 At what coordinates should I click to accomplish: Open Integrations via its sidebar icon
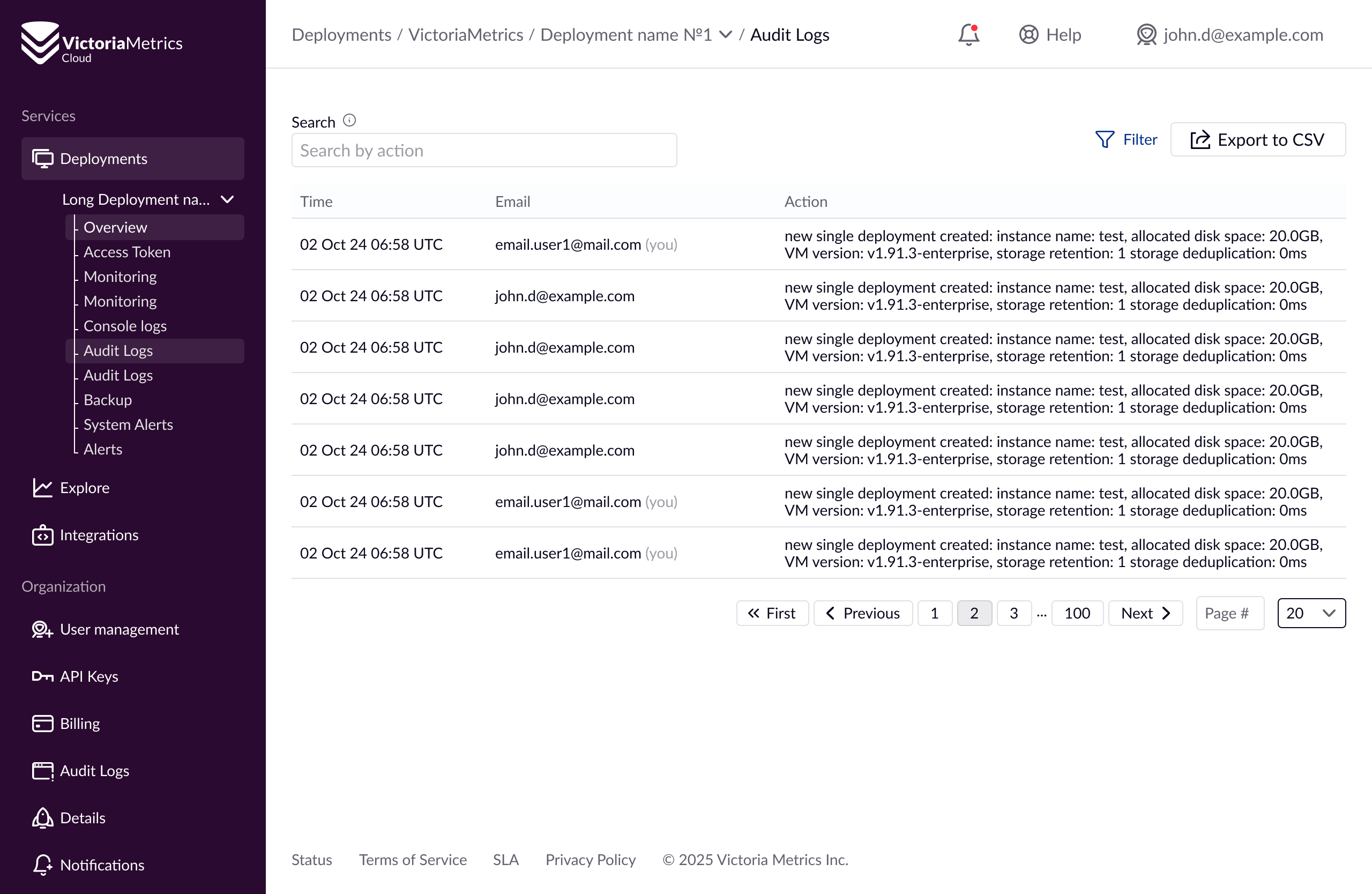click(42, 535)
